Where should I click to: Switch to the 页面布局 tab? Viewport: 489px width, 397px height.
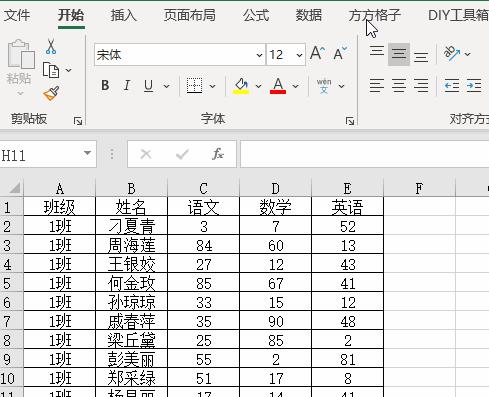[190, 15]
